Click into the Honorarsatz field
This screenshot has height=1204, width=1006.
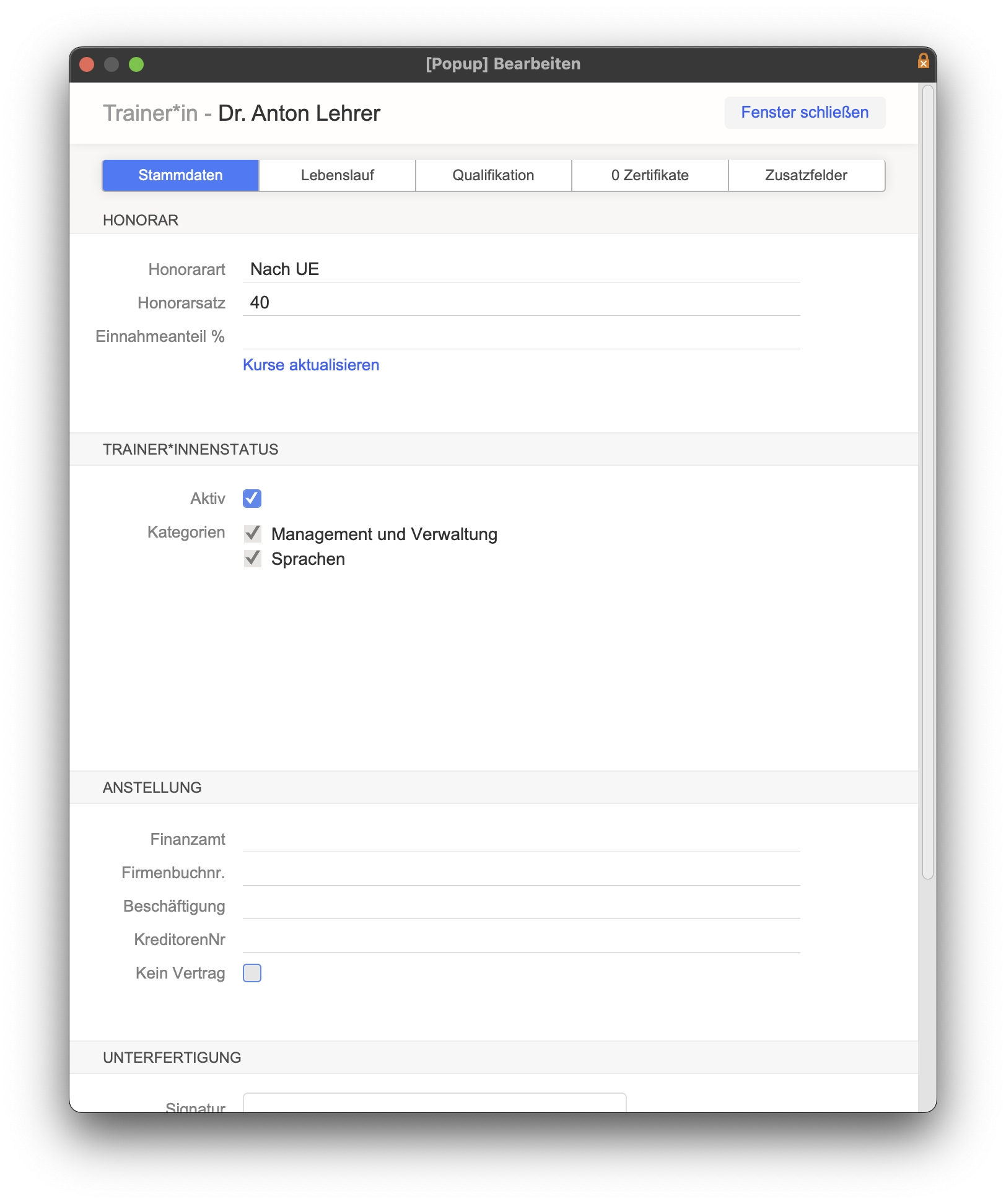click(520, 303)
